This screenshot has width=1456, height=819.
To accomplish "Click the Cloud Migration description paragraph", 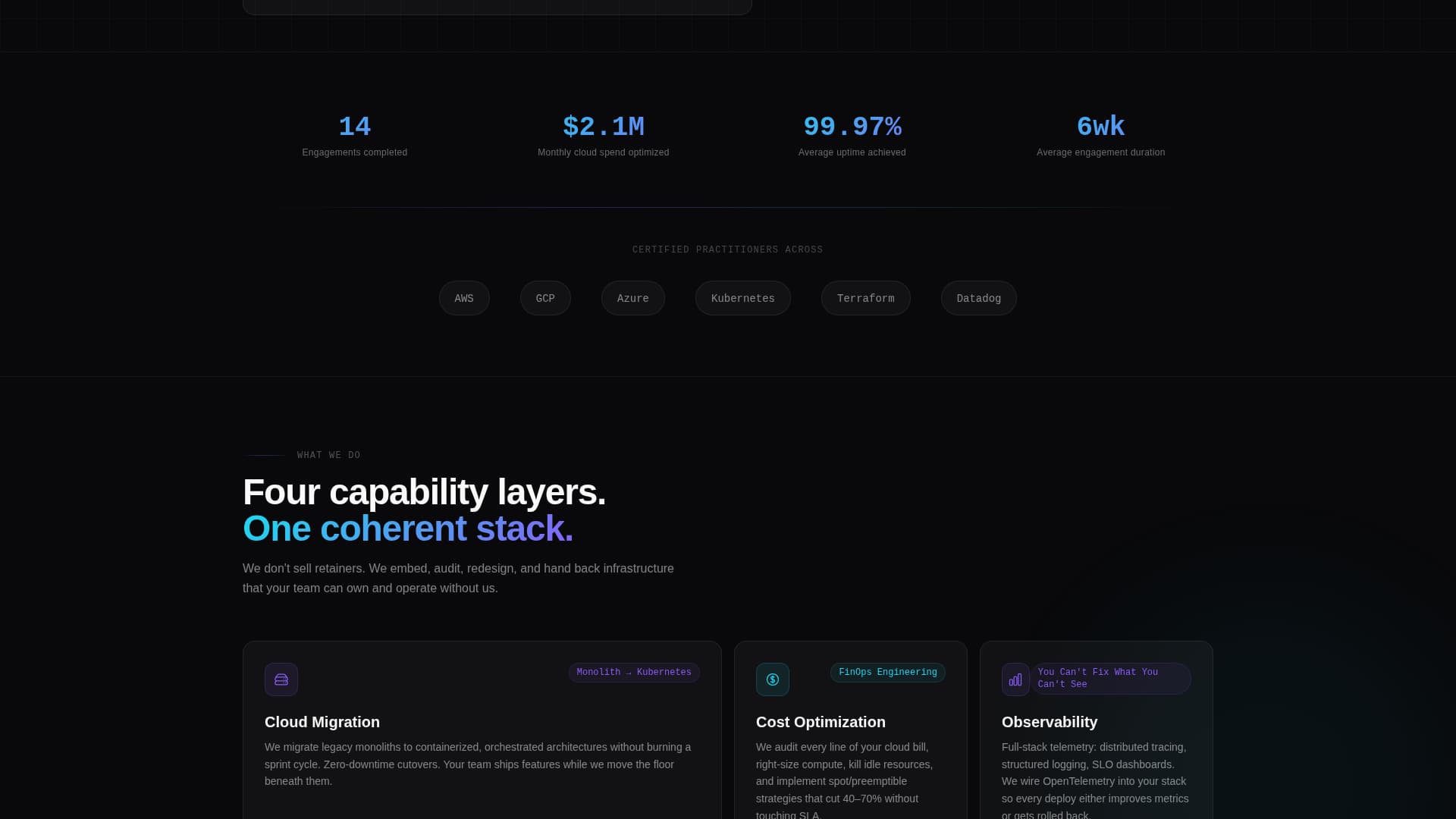I will point(478,764).
